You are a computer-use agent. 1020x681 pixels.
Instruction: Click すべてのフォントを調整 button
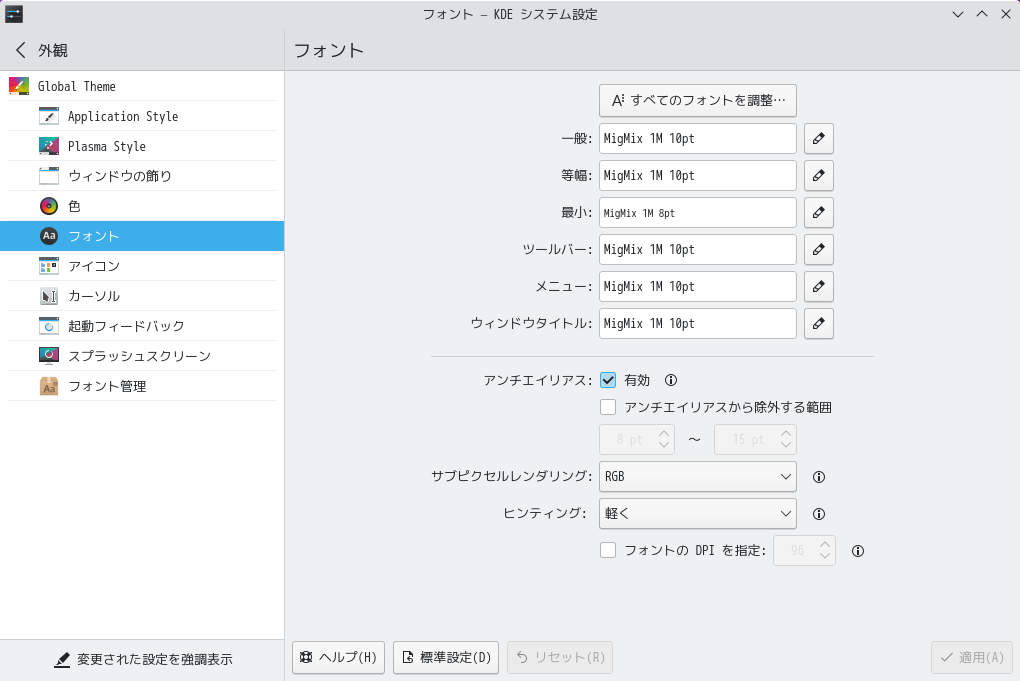point(697,100)
